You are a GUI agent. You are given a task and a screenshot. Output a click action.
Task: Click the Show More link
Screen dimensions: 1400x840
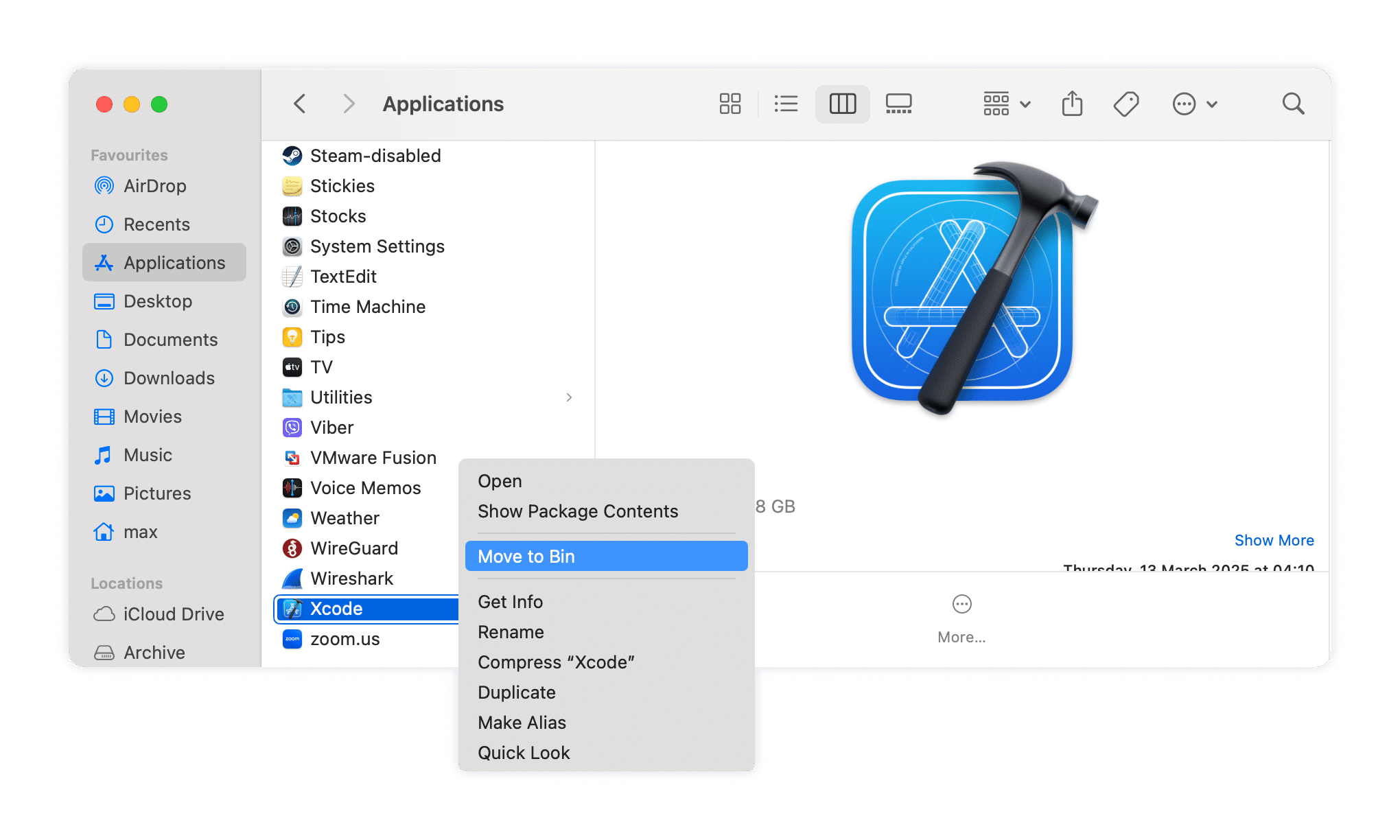(1274, 540)
